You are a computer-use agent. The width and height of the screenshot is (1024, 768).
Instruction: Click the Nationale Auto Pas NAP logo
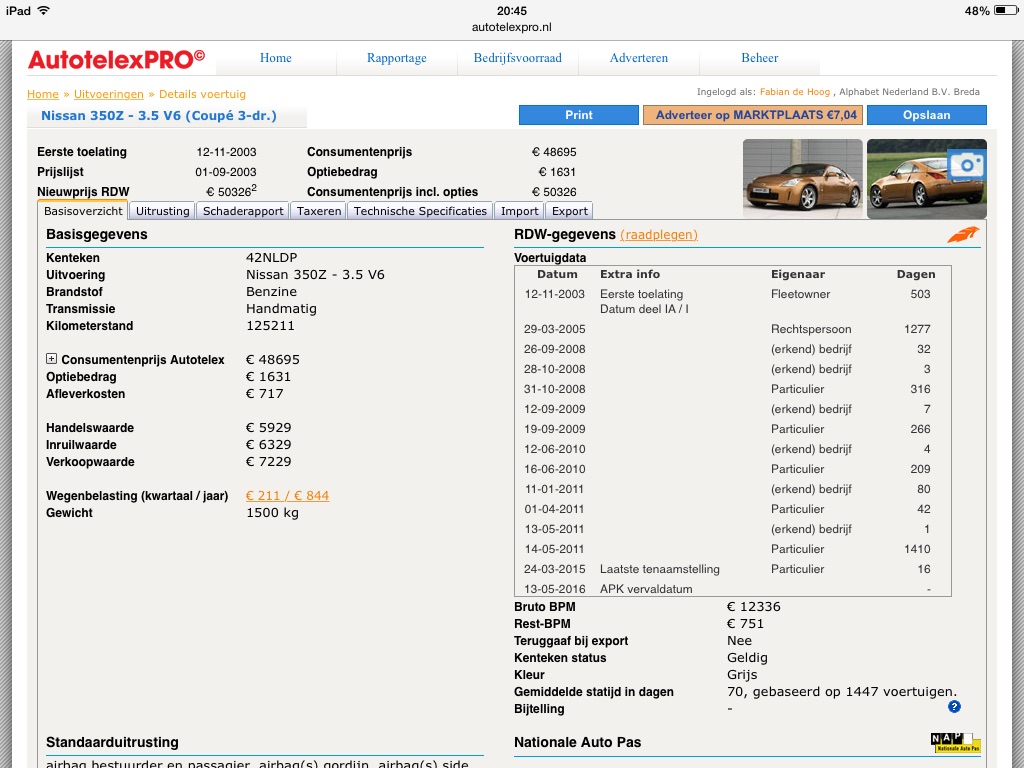955,743
